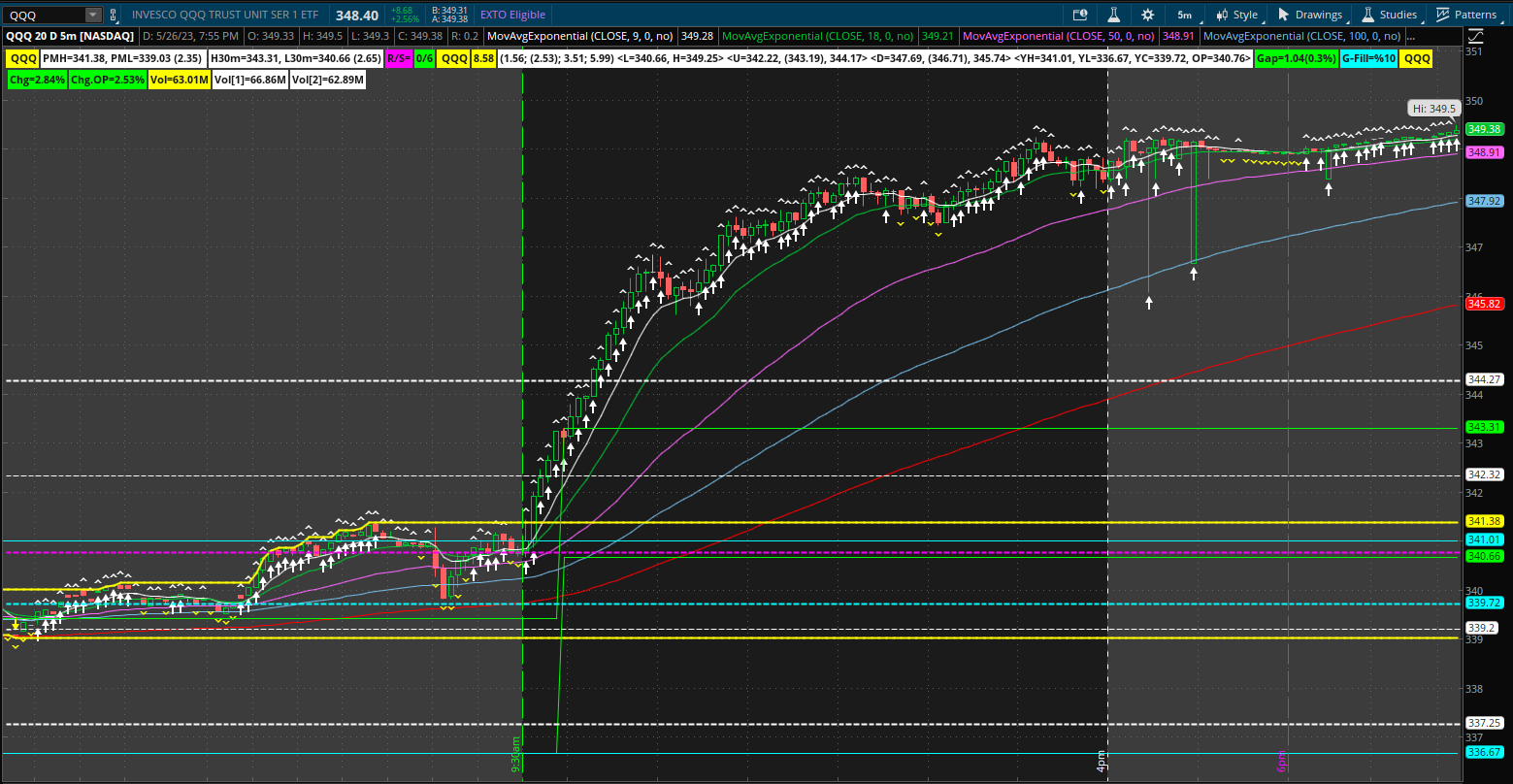Open the Style menu

click(x=1236, y=15)
